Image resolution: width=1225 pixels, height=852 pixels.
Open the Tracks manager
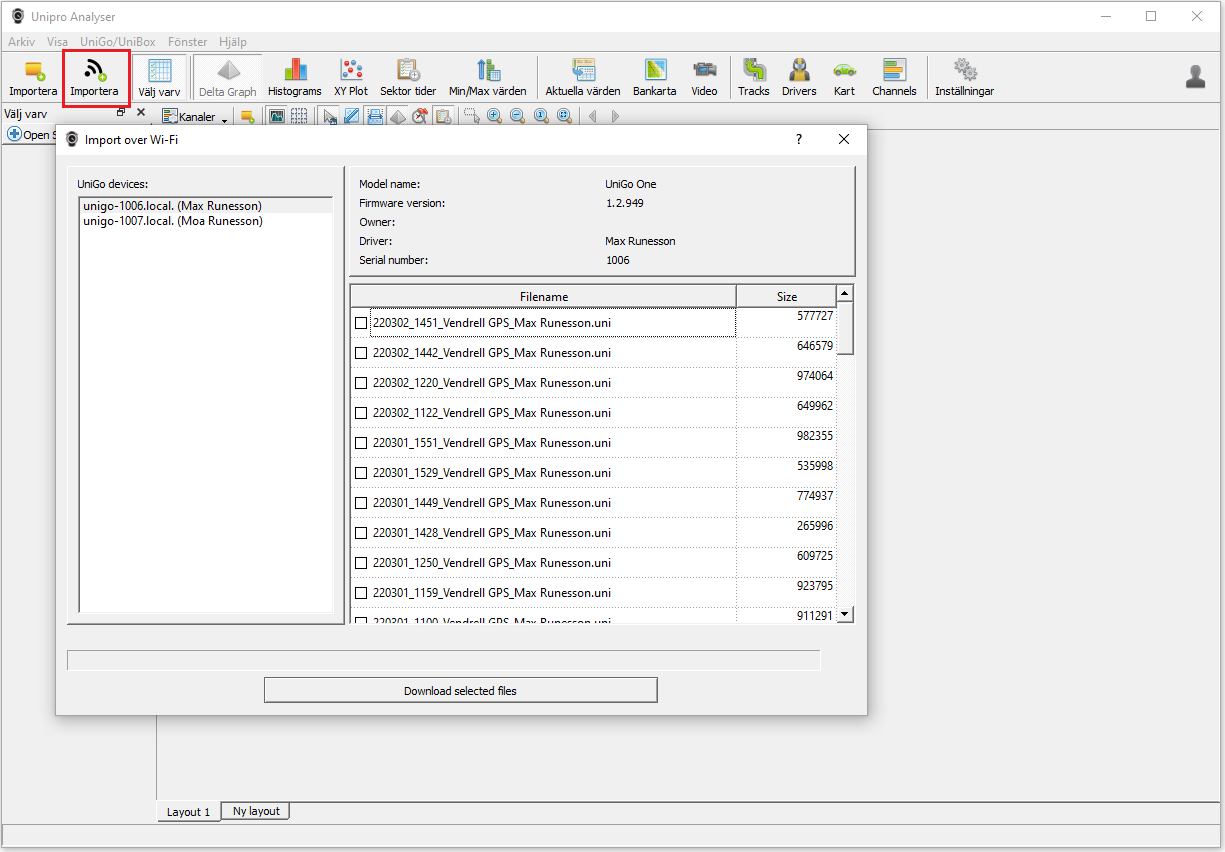754,79
